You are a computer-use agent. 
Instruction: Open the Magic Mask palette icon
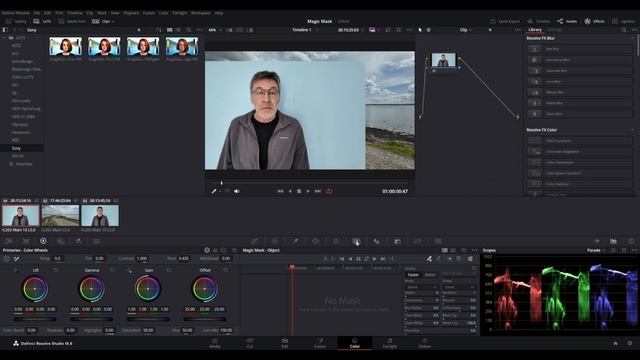[x=356, y=241]
